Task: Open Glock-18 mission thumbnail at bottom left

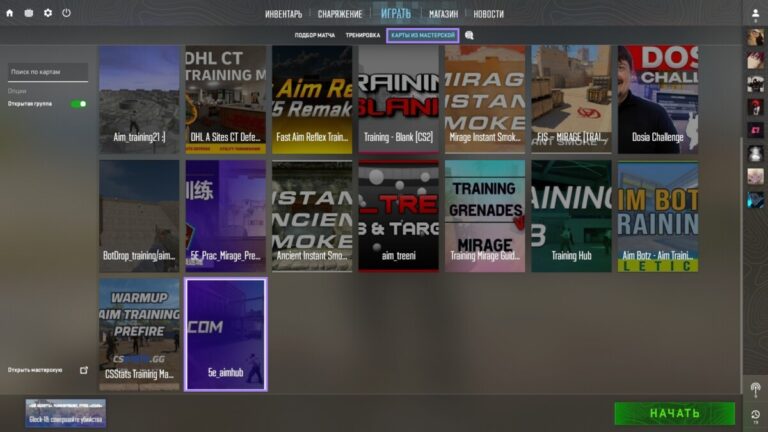Action: tap(66, 413)
